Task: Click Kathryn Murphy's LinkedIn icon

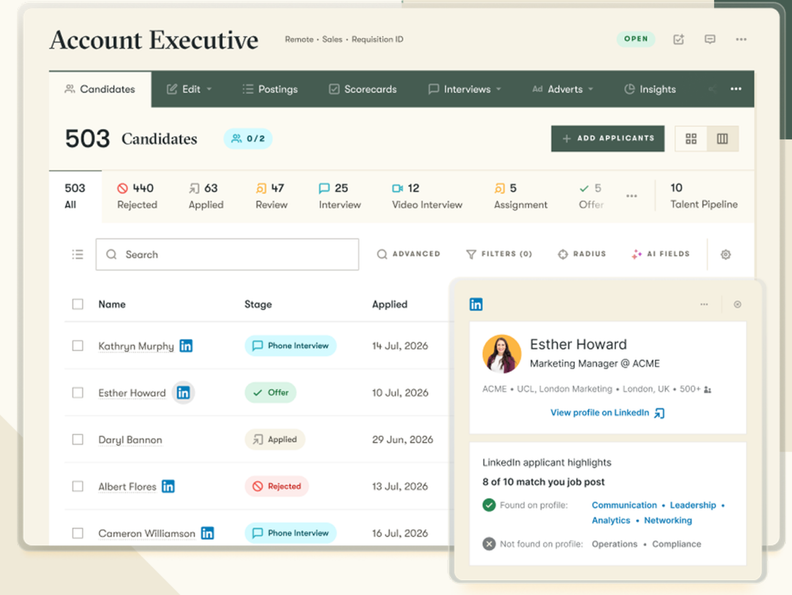Action: (186, 346)
